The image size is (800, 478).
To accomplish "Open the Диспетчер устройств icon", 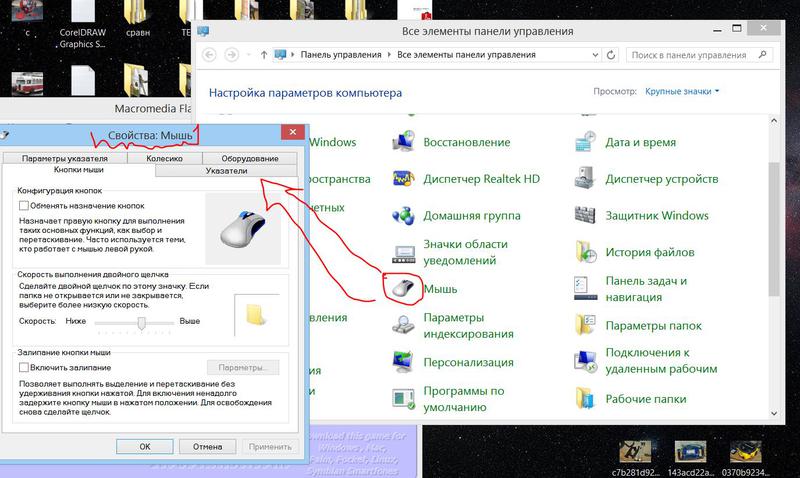I will 585,179.
